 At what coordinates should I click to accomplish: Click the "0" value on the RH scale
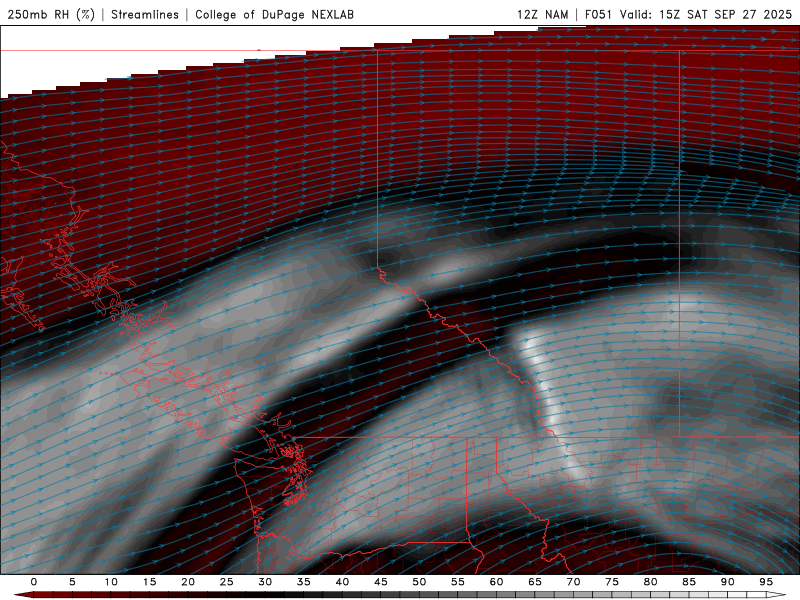tap(34, 582)
